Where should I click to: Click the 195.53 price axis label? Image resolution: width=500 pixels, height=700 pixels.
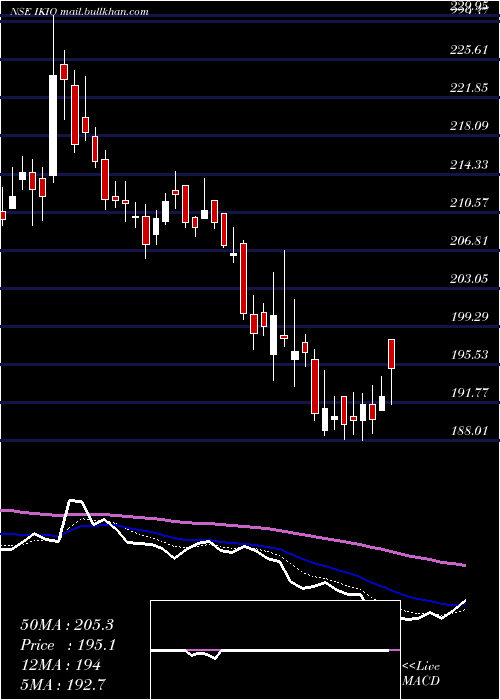[469, 355]
